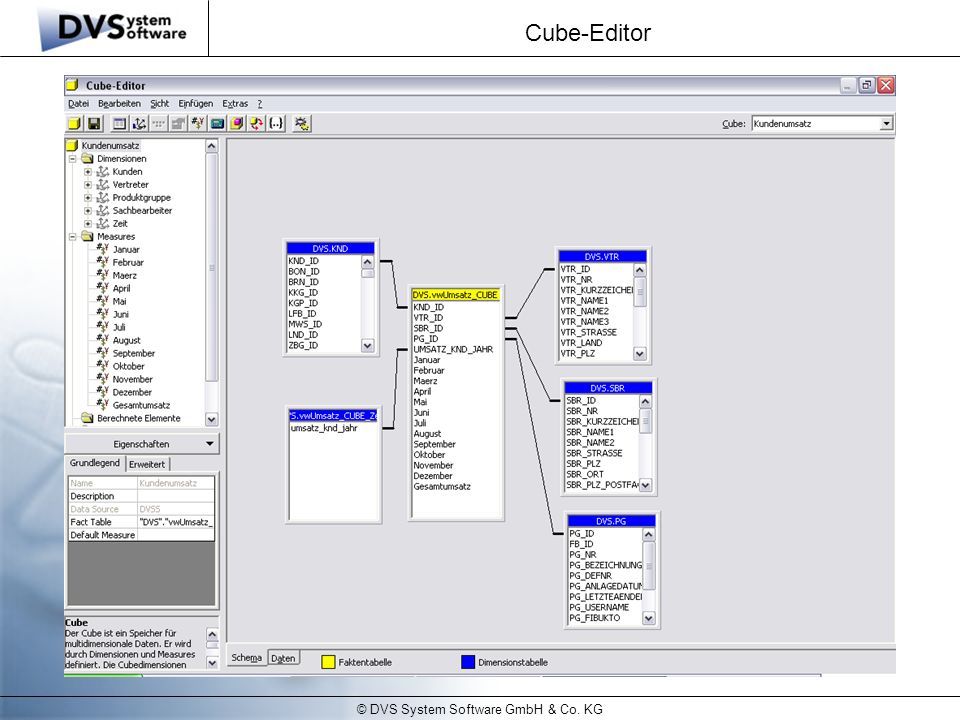Viewport: 960px width, 720px height.
Task: Click the folder icon next to Dimensionen
Action: tap(88, 159)
